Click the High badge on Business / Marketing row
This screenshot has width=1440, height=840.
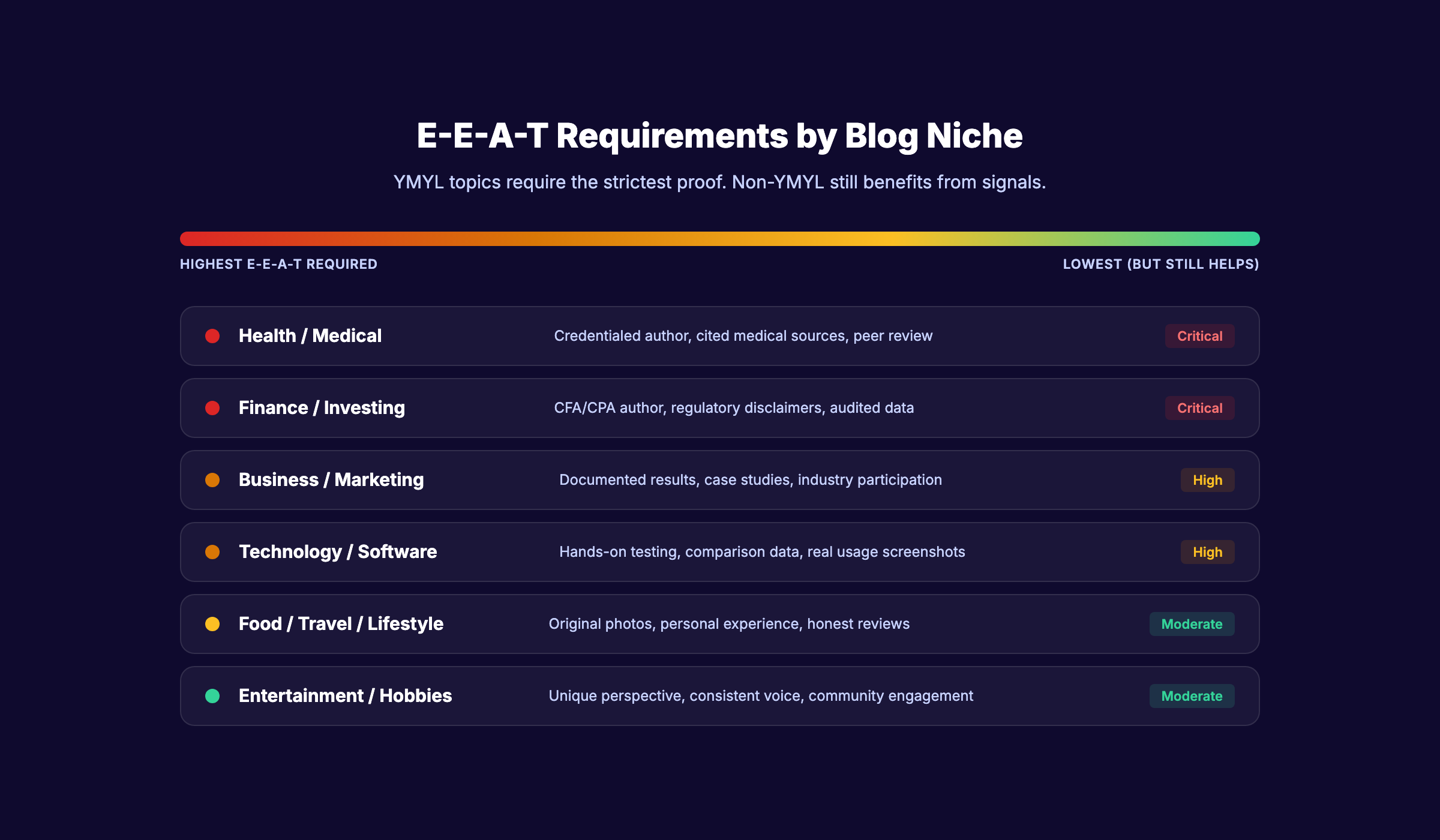pyautogui.click(x=1207, y=480)
